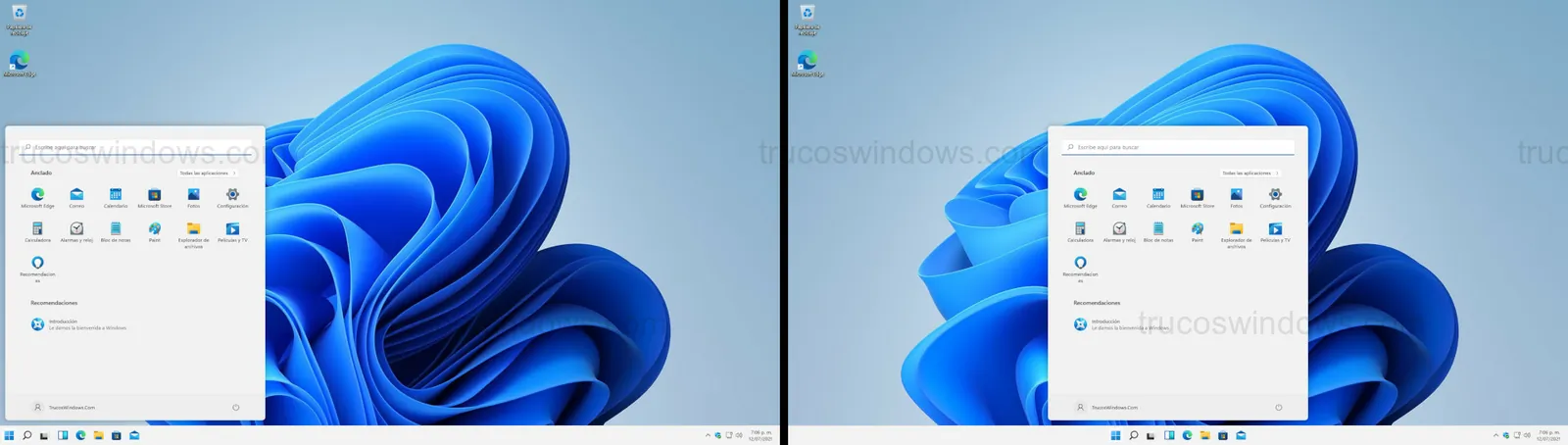This screenshot has width=1568, height=445.
Task: Click the search box in centered Start menu
Action: [1178, 147]
